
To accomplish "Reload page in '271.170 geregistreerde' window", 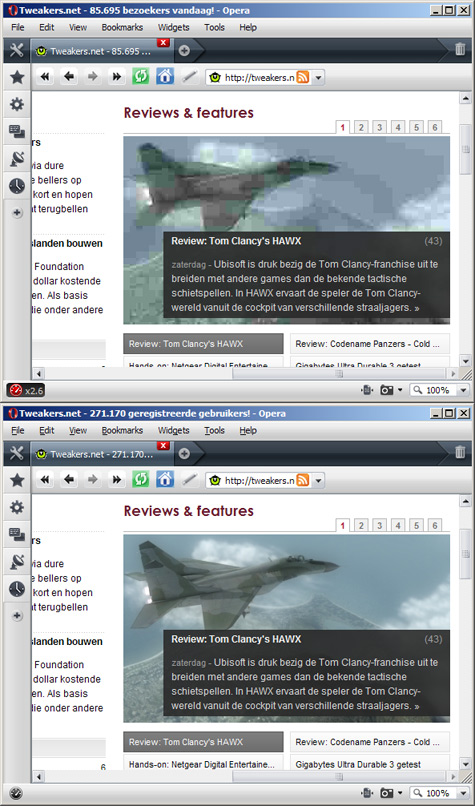I will pos(140,480).
